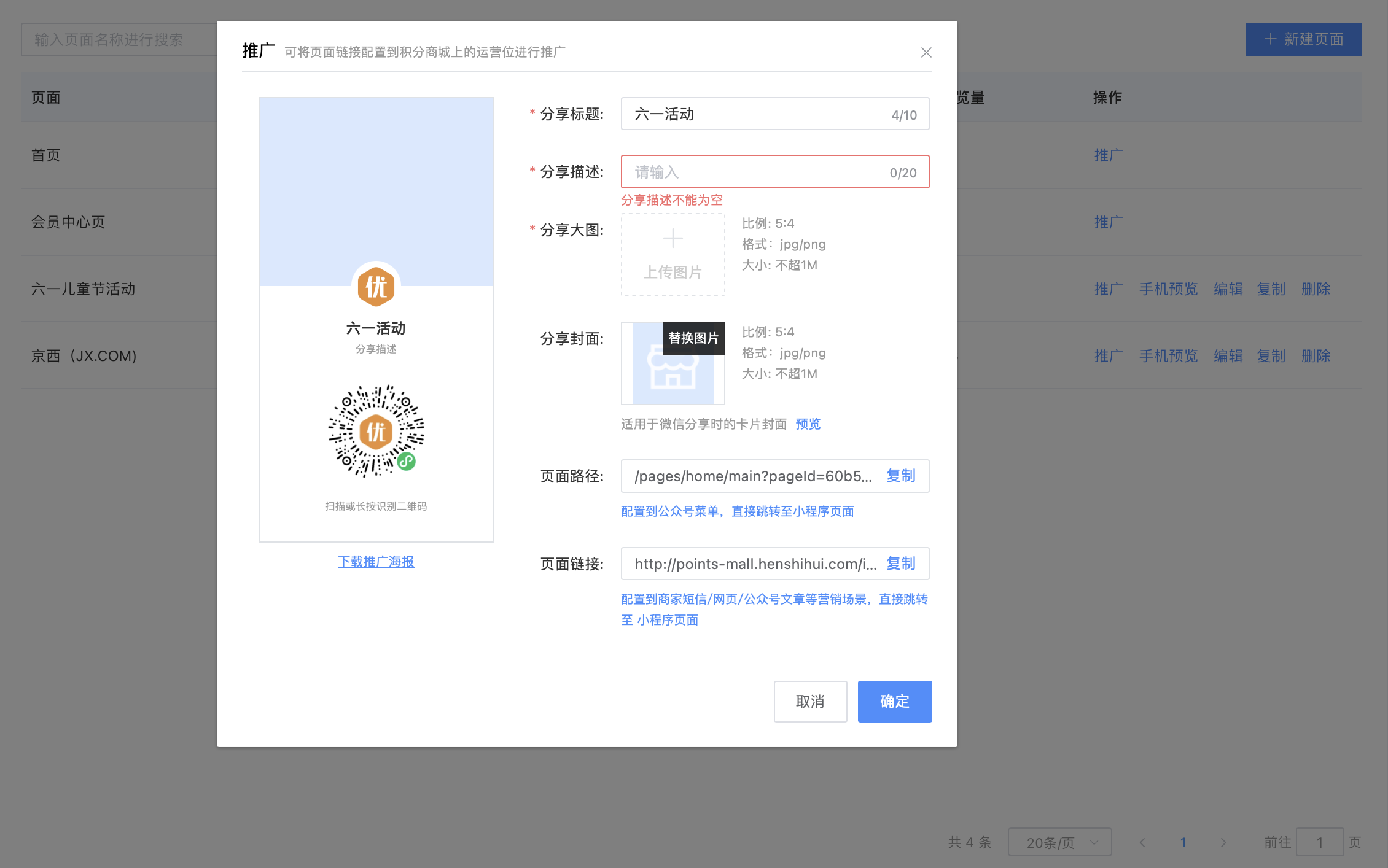The height and width of the screenshot is (868, 1388).
Task: Click 下载推广海报 link
Action: click(376, 562)
